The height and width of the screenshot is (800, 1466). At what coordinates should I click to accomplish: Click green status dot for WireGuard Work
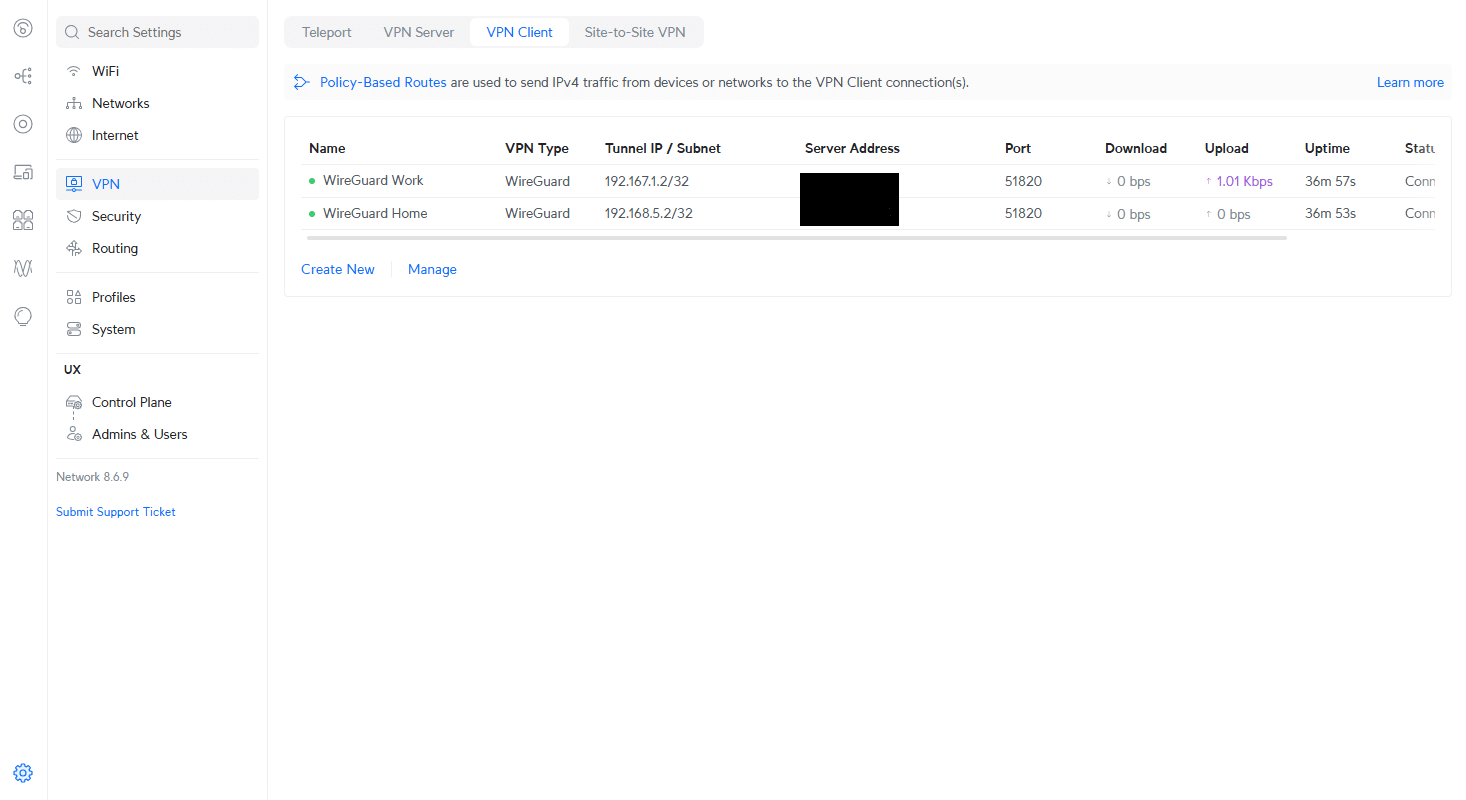pyautogui.click(x=312, y=181)
